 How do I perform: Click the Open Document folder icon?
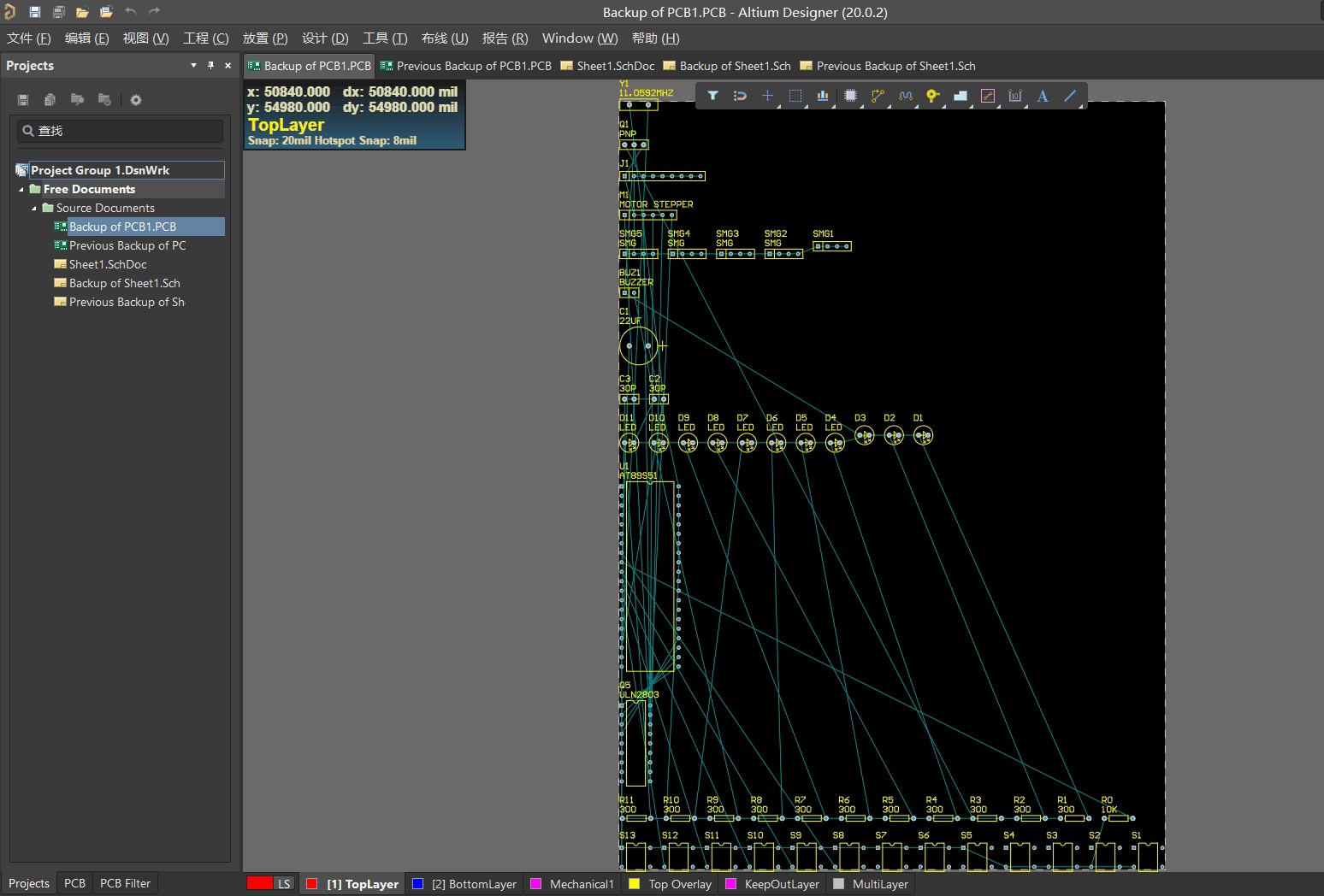pos(82,12)
